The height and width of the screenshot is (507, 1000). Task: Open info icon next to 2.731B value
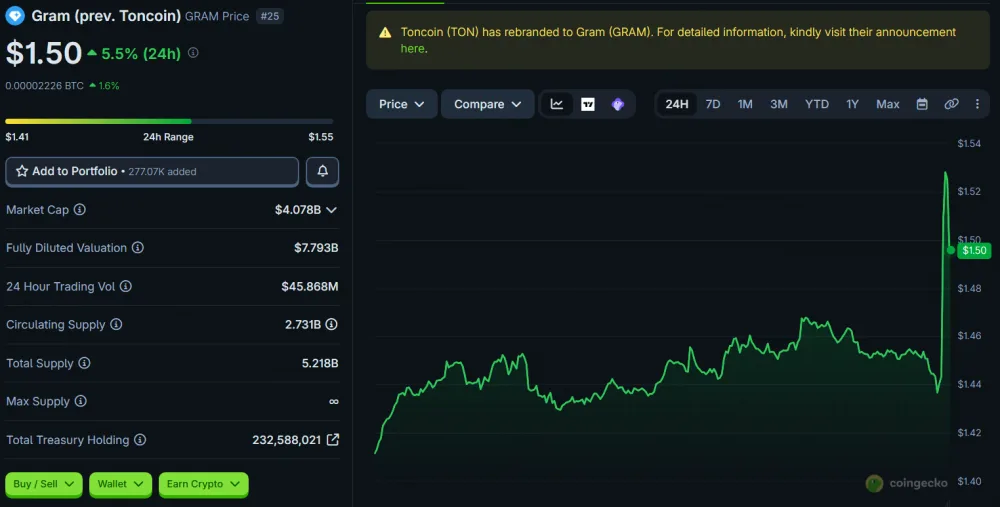[332, 325]
